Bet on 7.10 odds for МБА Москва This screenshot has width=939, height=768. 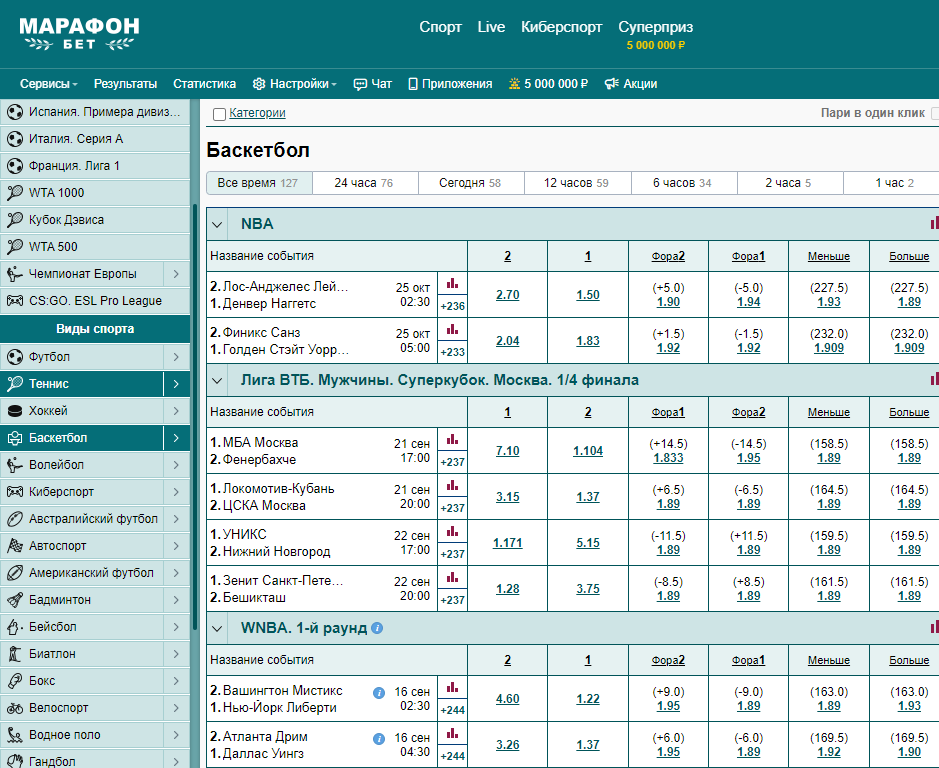pos(508,450)
